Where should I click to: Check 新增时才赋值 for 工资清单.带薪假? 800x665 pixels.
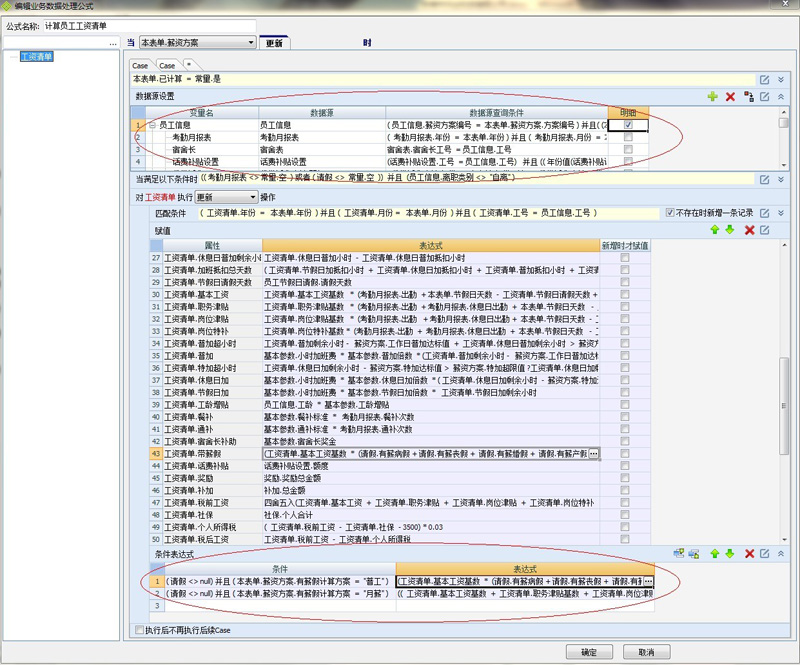coord(624,454)
